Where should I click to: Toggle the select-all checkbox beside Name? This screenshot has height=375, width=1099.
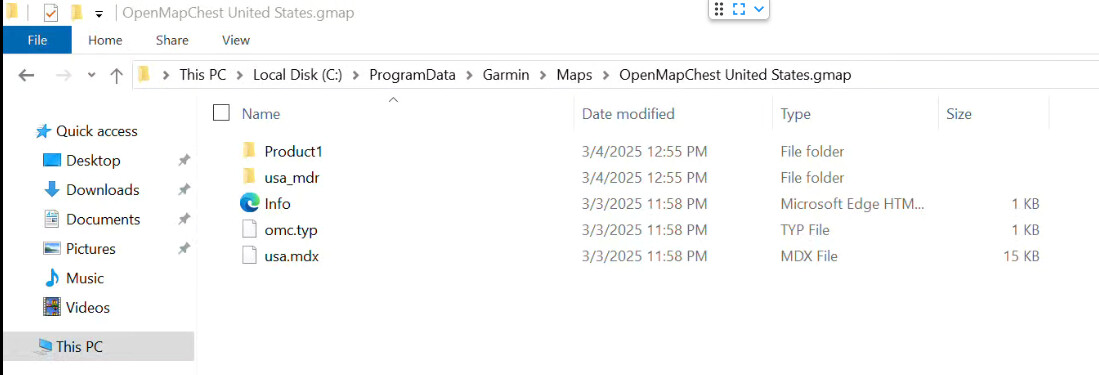pos(221,113)
